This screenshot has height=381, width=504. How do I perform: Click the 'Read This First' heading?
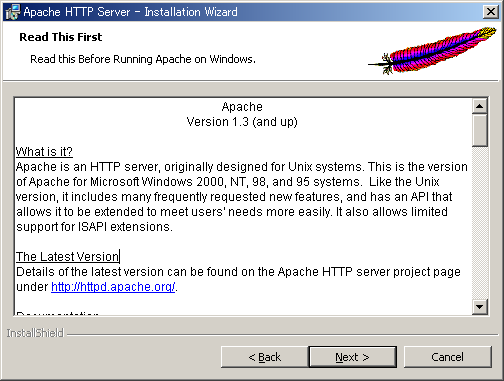61,37
